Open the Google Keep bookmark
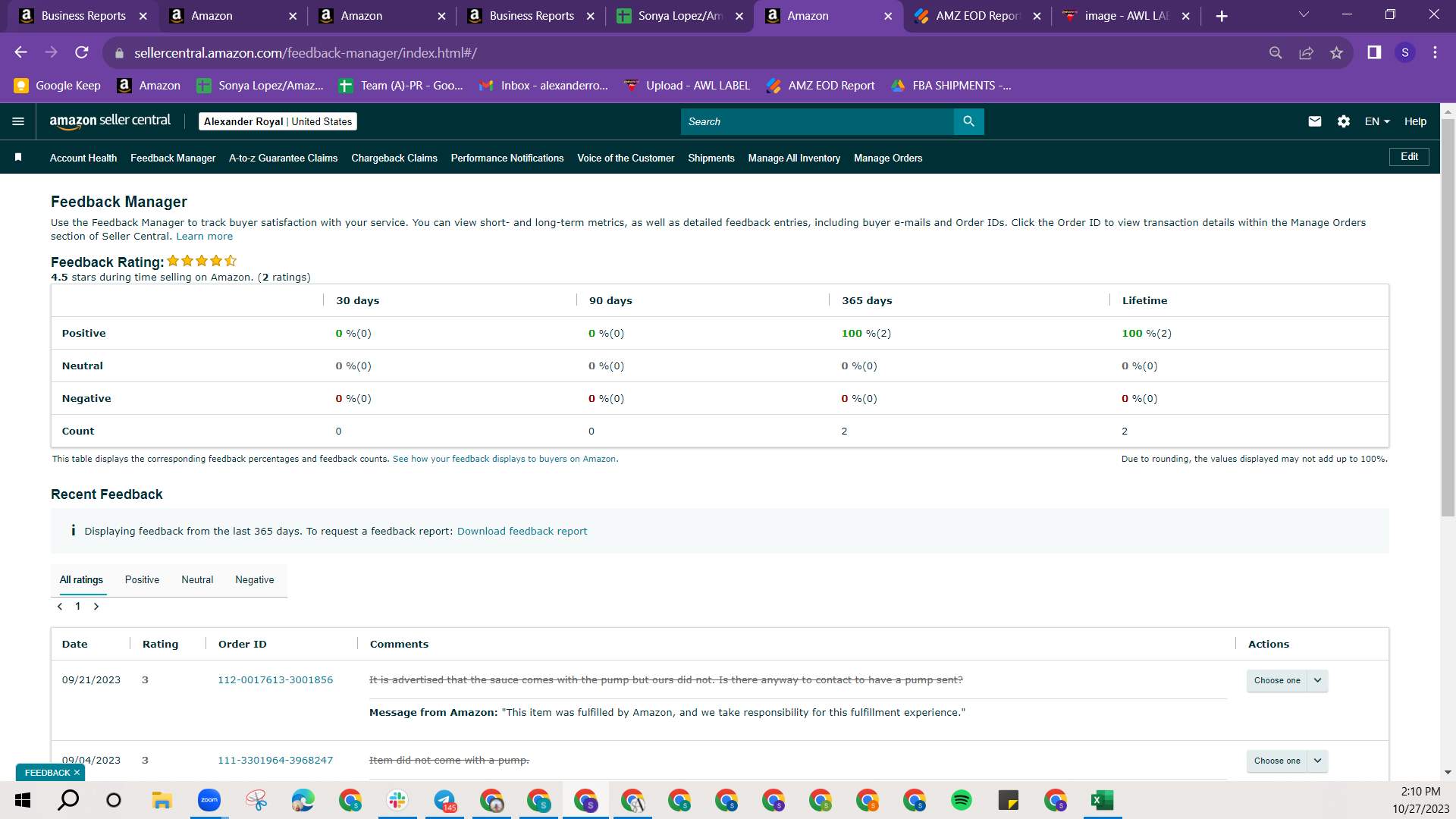The height and width of the screenshot is (819, 1456). click(x=58, y=86)
